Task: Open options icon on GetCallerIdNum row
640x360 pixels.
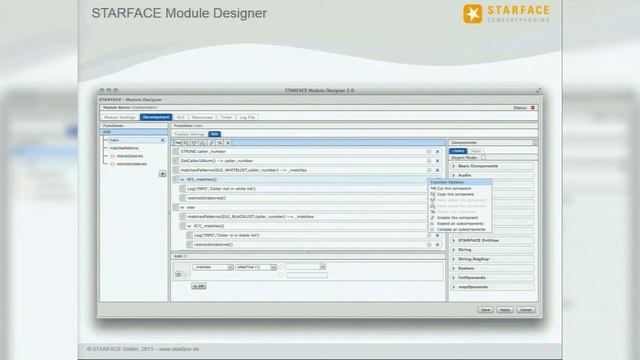Action: point(429,161)
